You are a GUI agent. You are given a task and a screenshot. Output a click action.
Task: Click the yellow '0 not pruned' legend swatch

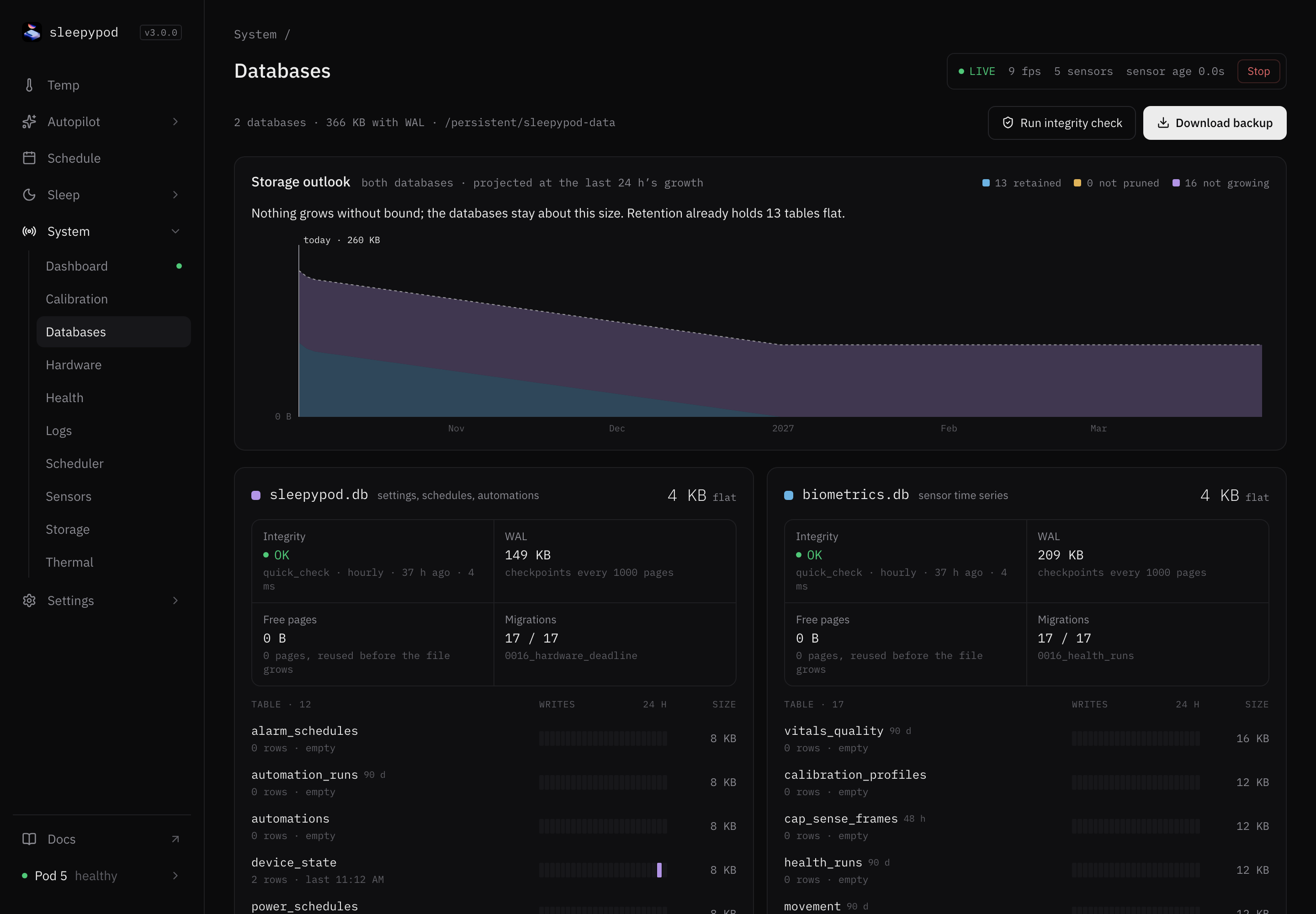[x=1077, y=183]
